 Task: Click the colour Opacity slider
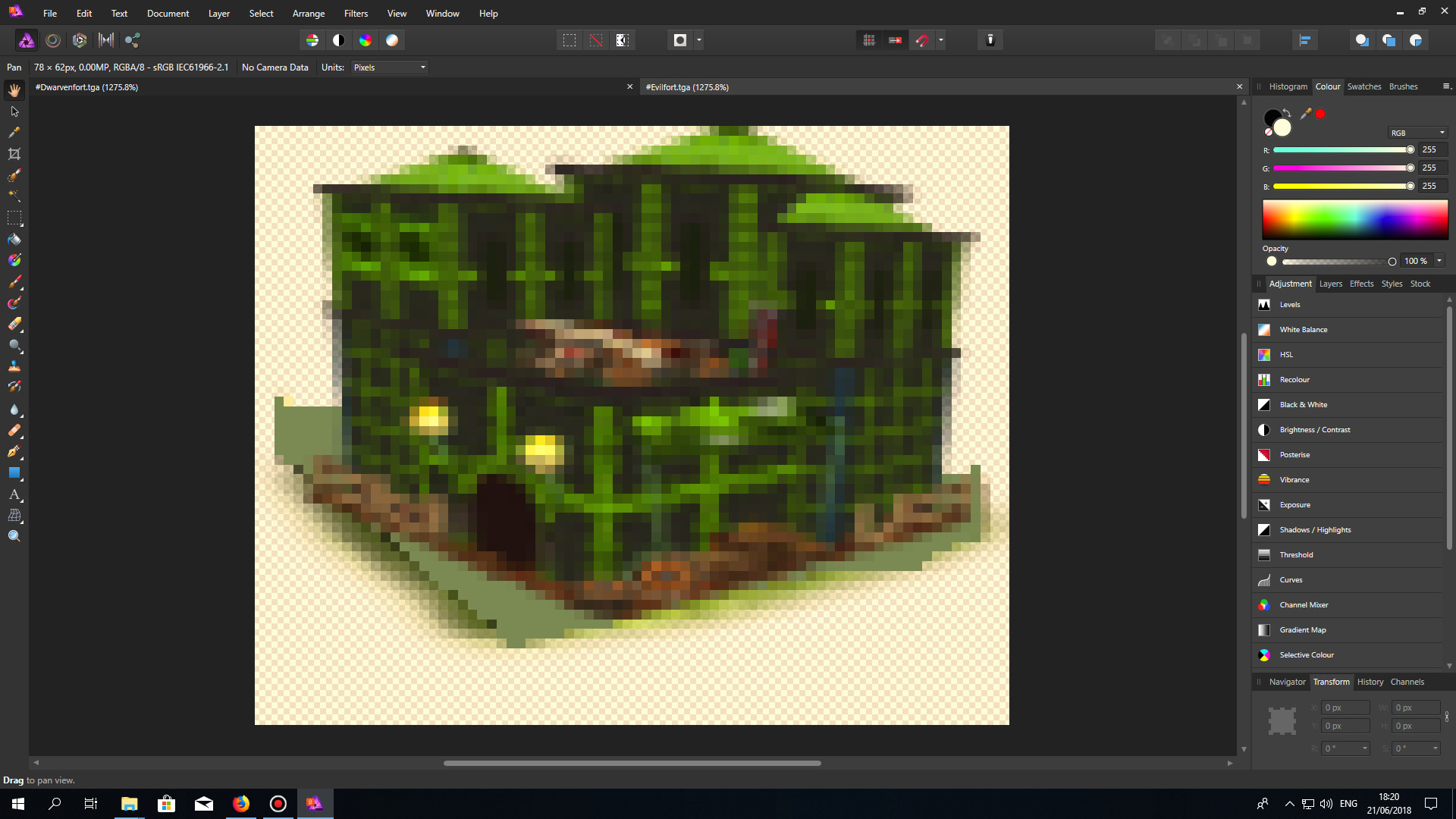(x=1339, y=262)
